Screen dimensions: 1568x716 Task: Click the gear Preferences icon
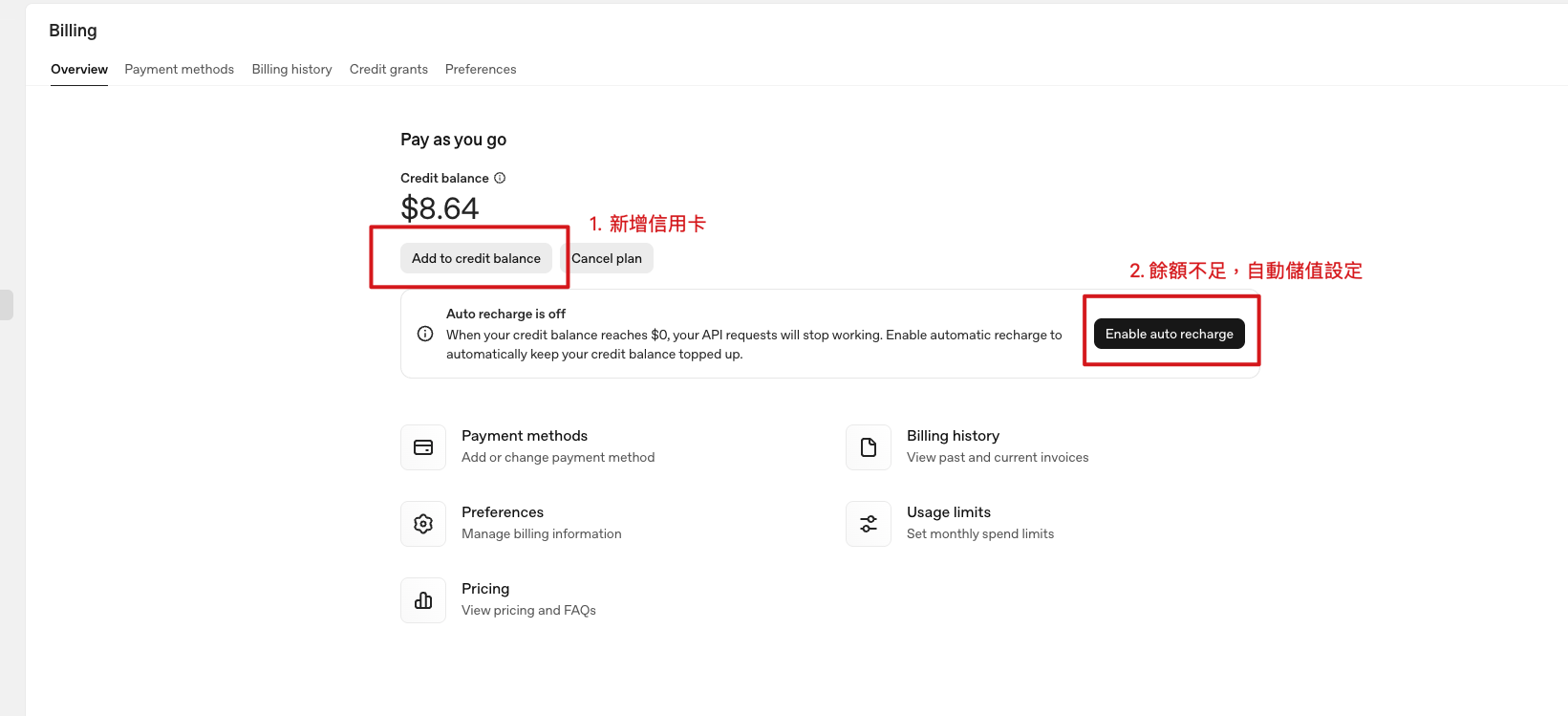click(x=423, y=524)
